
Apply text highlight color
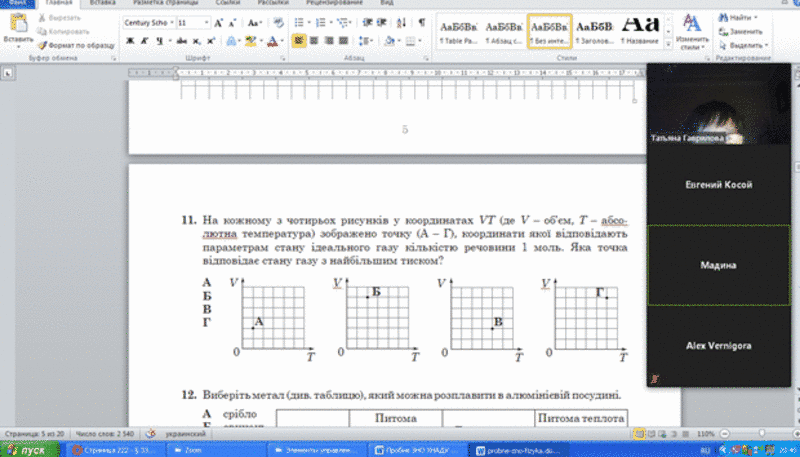[249, 41]
